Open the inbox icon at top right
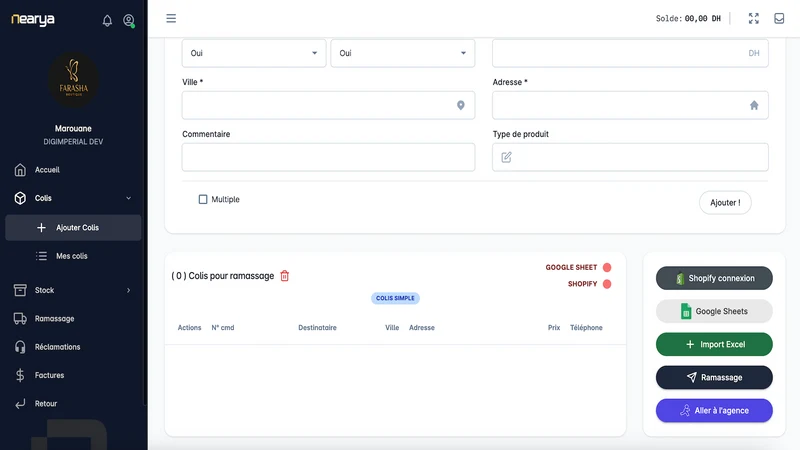 [779, 18]
